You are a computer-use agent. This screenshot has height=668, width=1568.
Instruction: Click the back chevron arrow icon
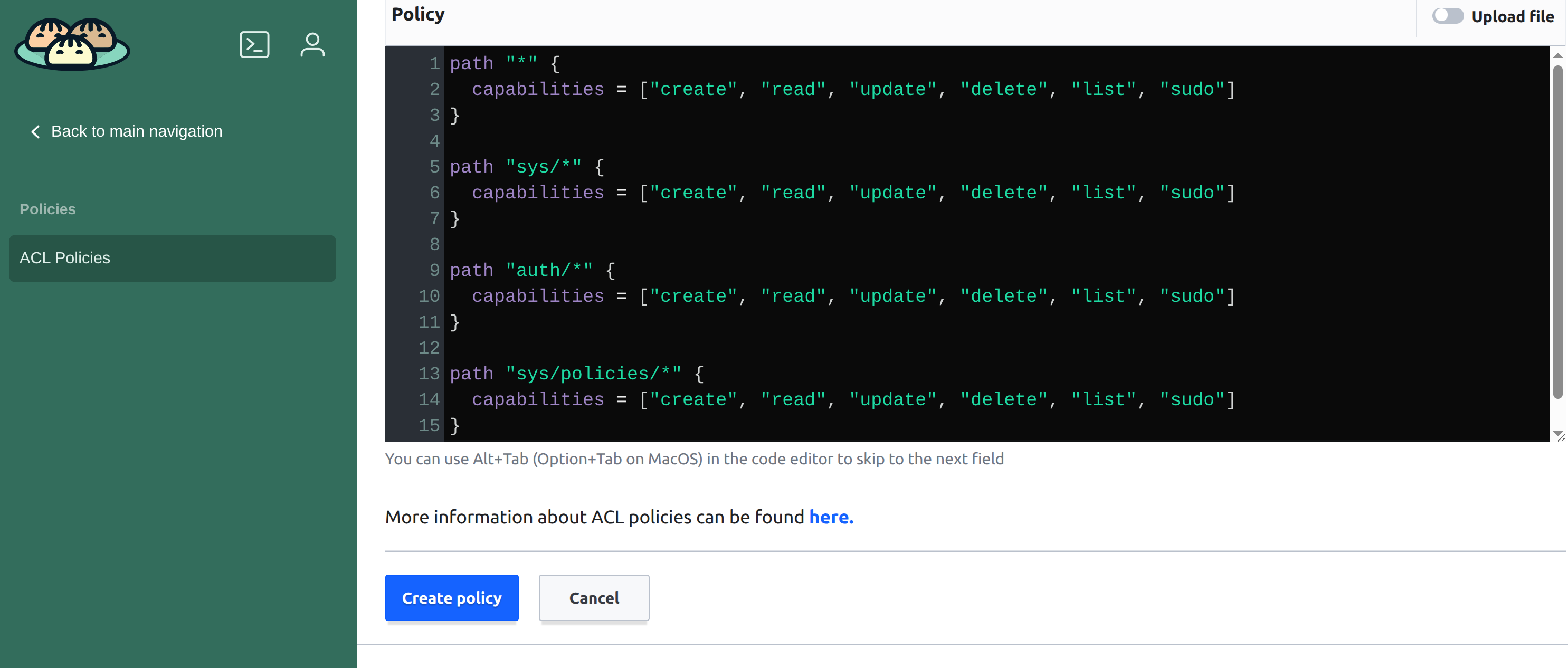(35, 131)
